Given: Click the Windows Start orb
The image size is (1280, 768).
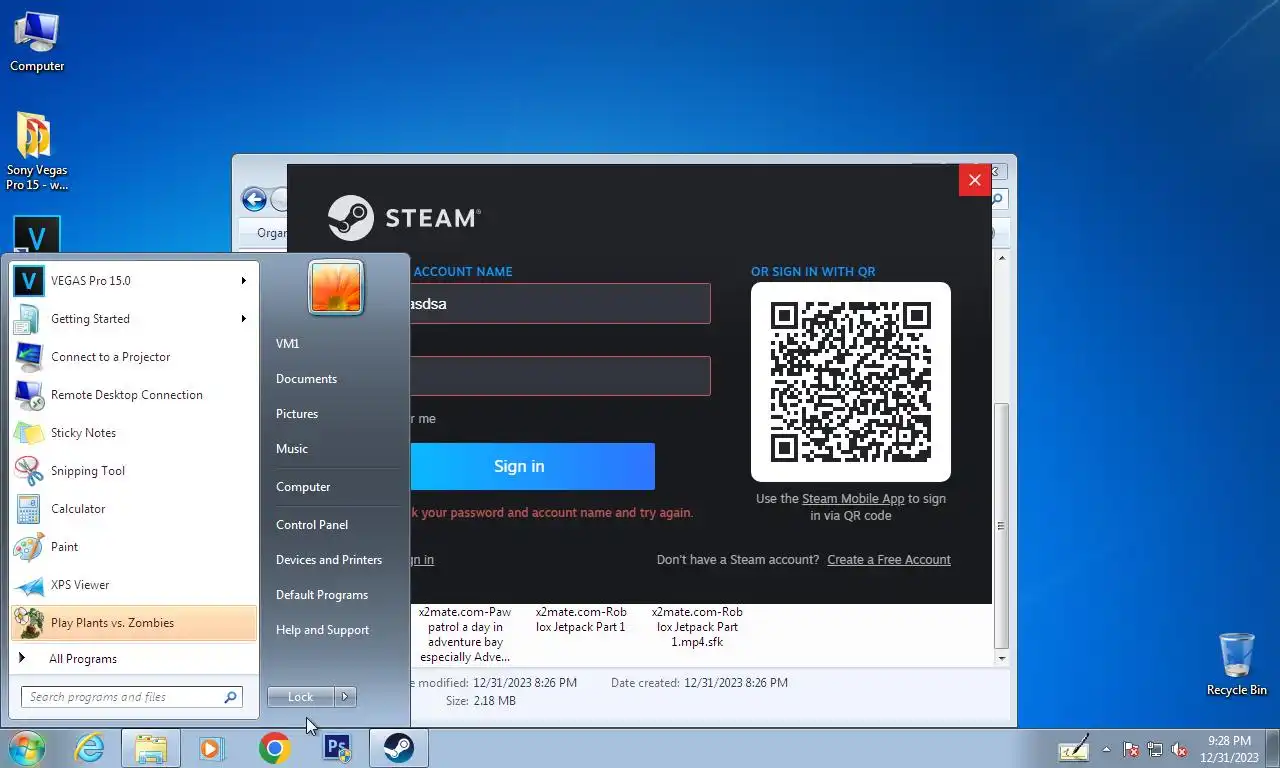Looking at the screenshot, I should (27, 748).
